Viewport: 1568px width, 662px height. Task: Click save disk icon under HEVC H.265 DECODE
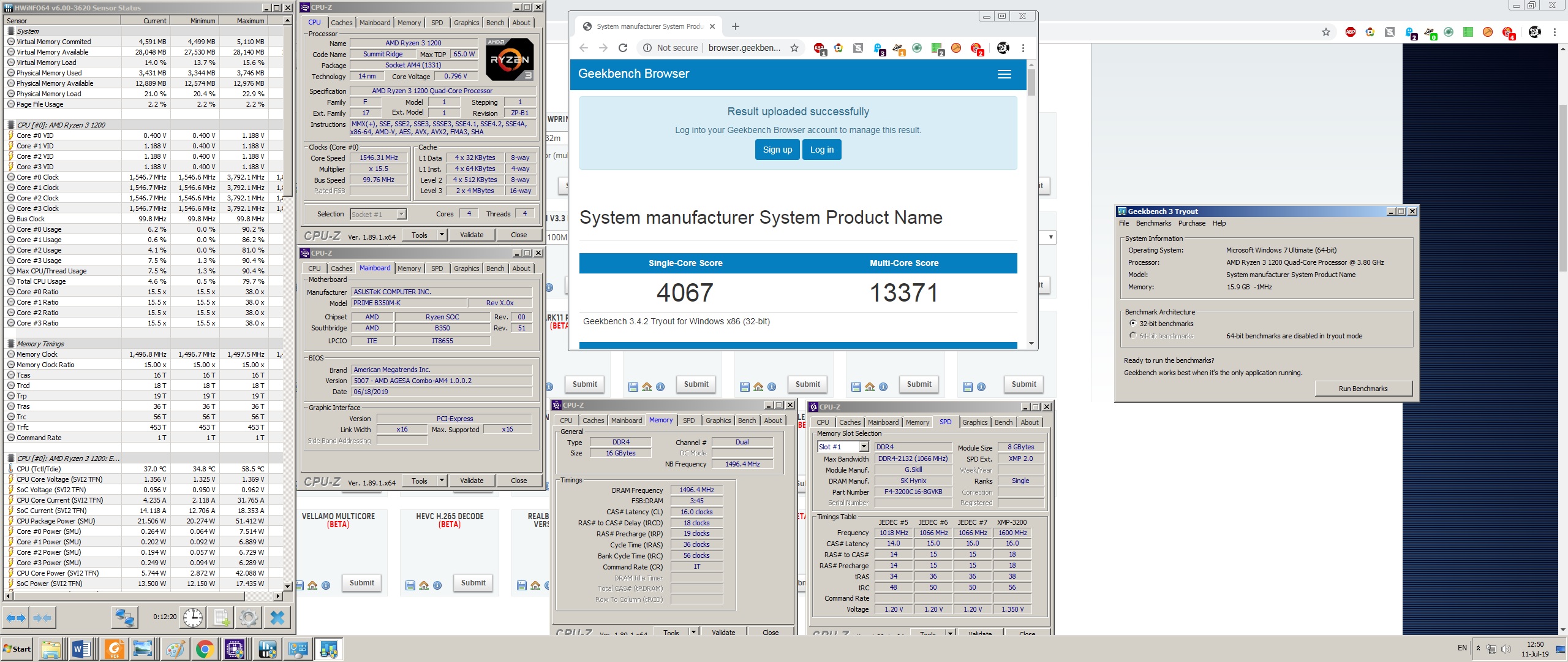[410, 585]
